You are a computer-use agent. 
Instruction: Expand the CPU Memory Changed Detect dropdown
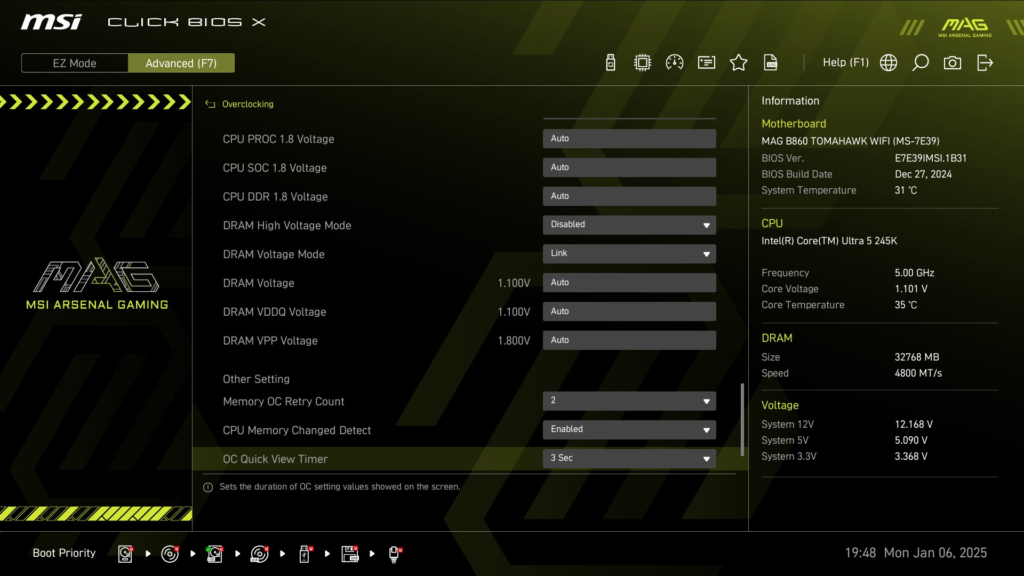[x=628, y=429]
